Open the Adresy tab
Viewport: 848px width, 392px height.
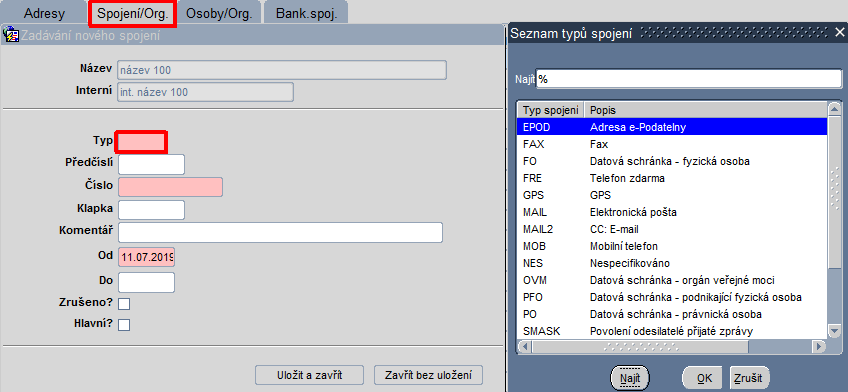[43, 14]
